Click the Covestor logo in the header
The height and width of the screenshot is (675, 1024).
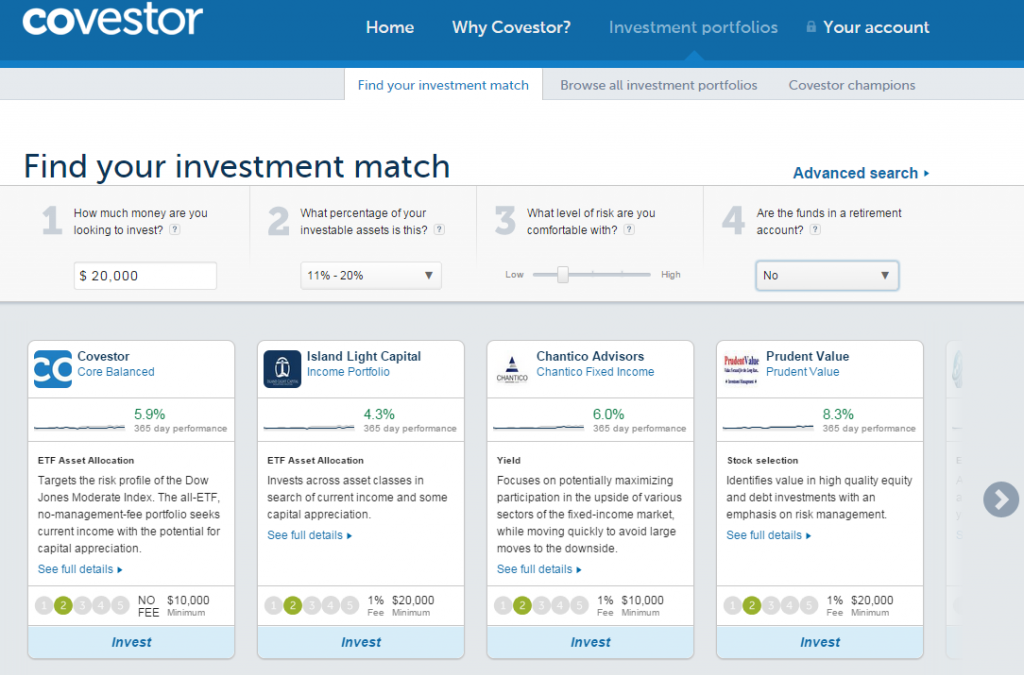tap(112, 21)
